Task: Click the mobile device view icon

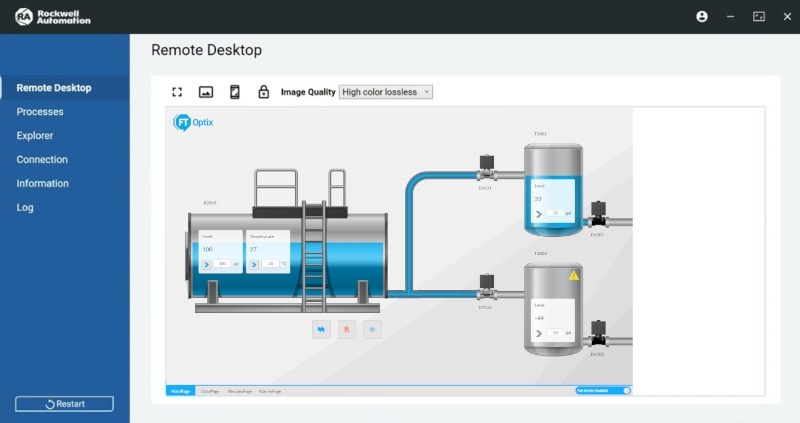Action: point(235,92)
